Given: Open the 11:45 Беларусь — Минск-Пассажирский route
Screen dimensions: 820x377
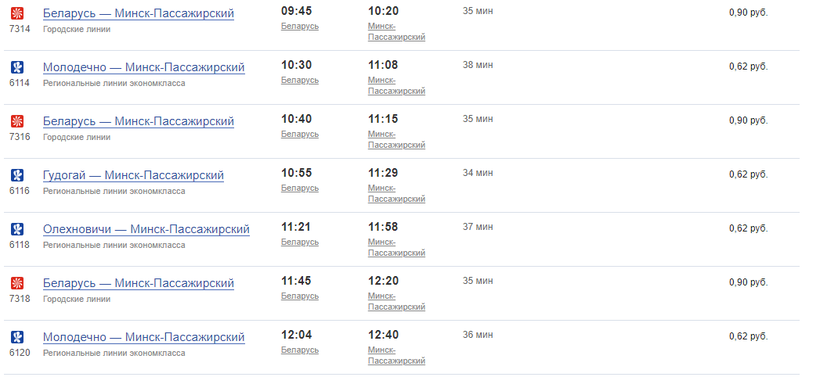Looking at the screenshot, I should tap(139, 283).
